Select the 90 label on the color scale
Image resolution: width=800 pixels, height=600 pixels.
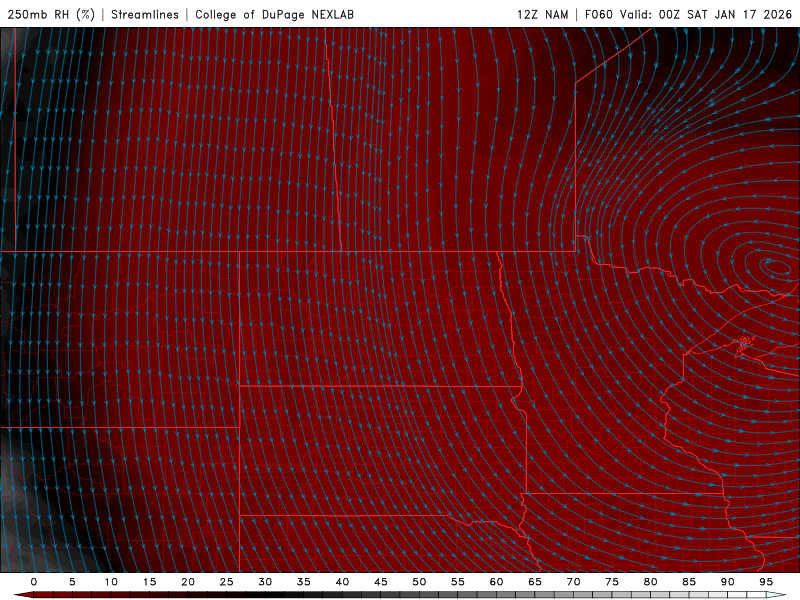727,582
